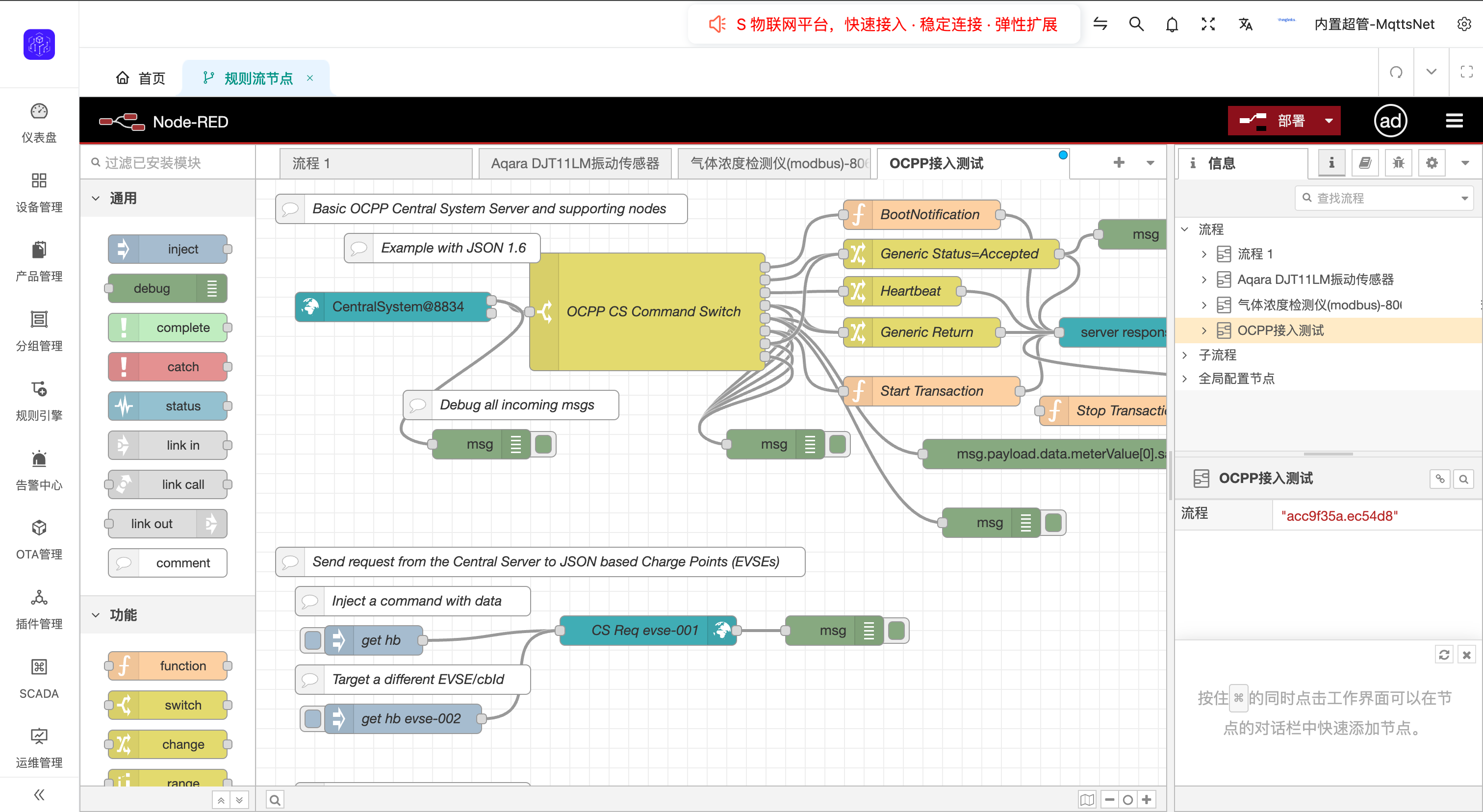The height and width of the screenshot is (812, 1483).
Task: Toggle full screen with the expand-arrows icon
Action: [x=1208, y=24]
